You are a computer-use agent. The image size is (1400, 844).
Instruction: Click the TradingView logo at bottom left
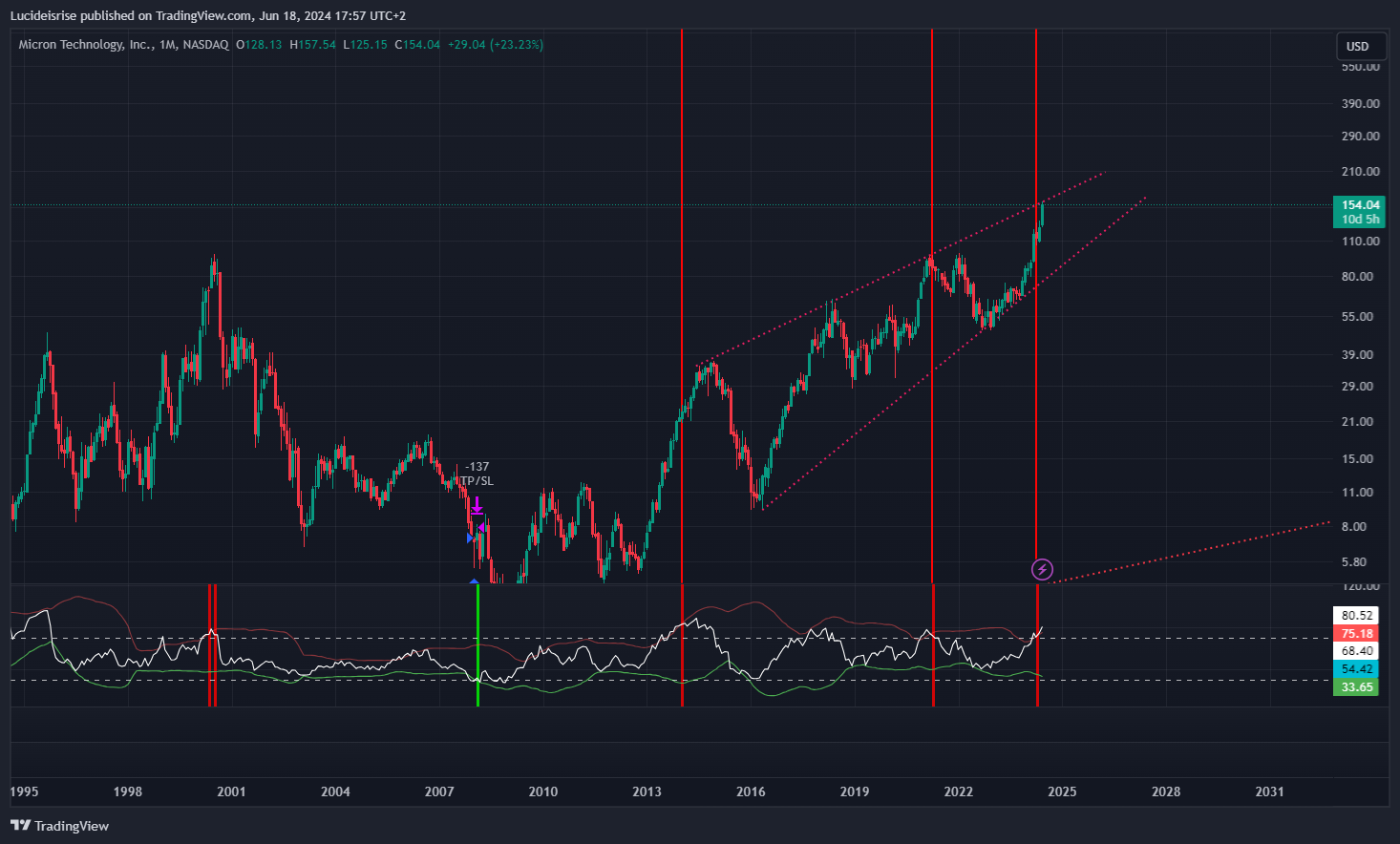point(59,826)
